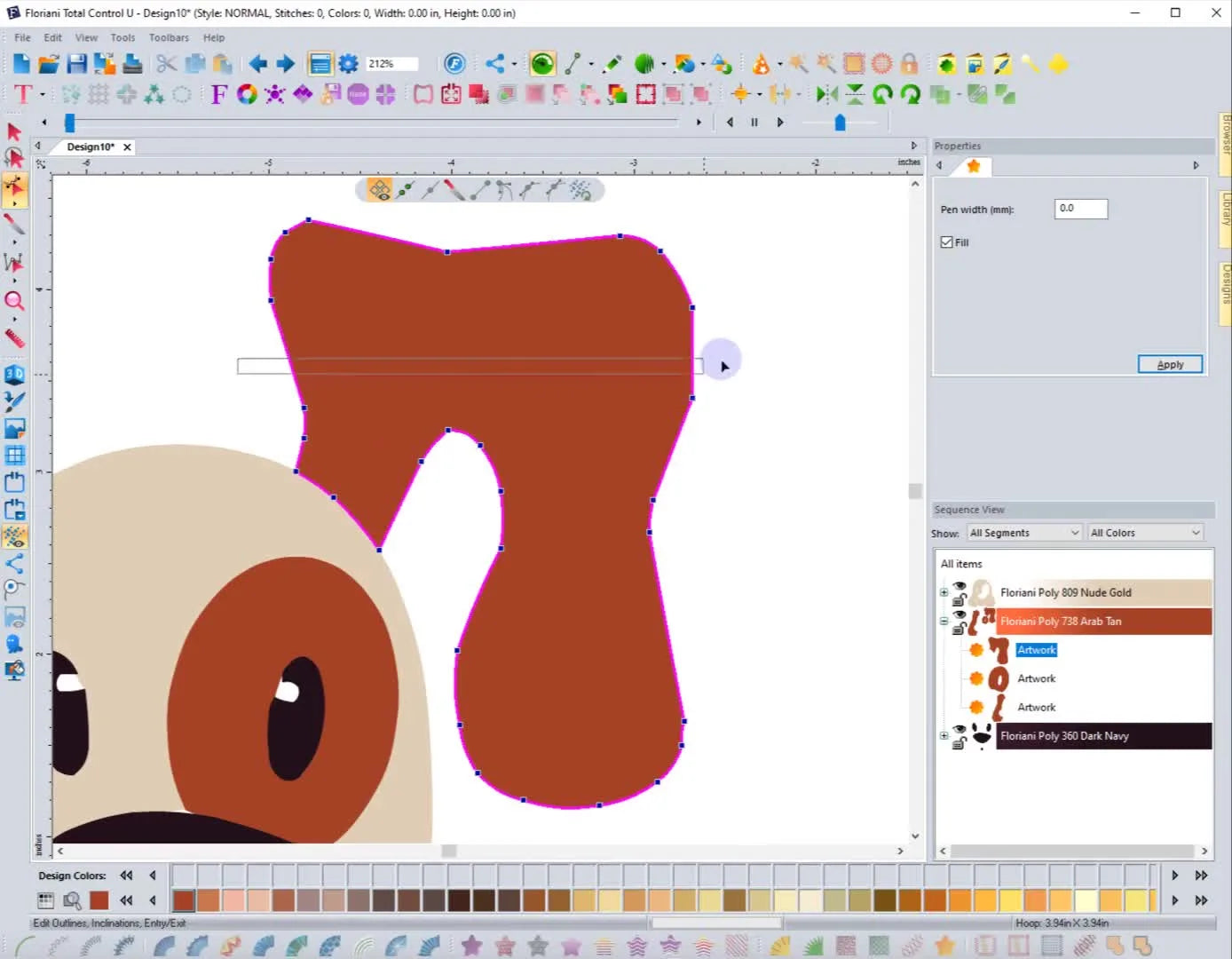The height and width of the screenshot is (959, 1232).
Task: Redo with the right blue arrow
Action: tap(286, 64)
